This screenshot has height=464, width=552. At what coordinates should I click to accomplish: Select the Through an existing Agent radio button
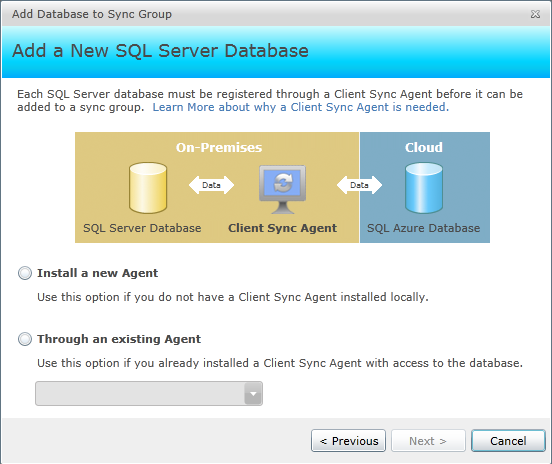25,339
